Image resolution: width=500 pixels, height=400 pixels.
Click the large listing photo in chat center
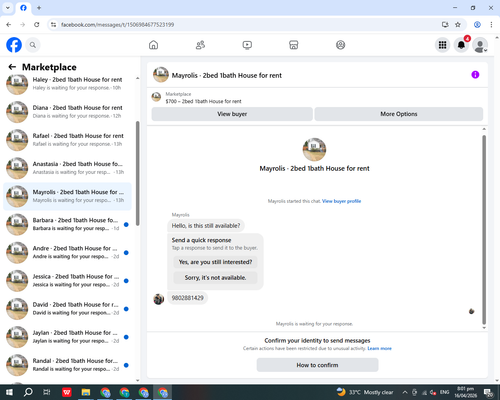click(x=314, y=149)
